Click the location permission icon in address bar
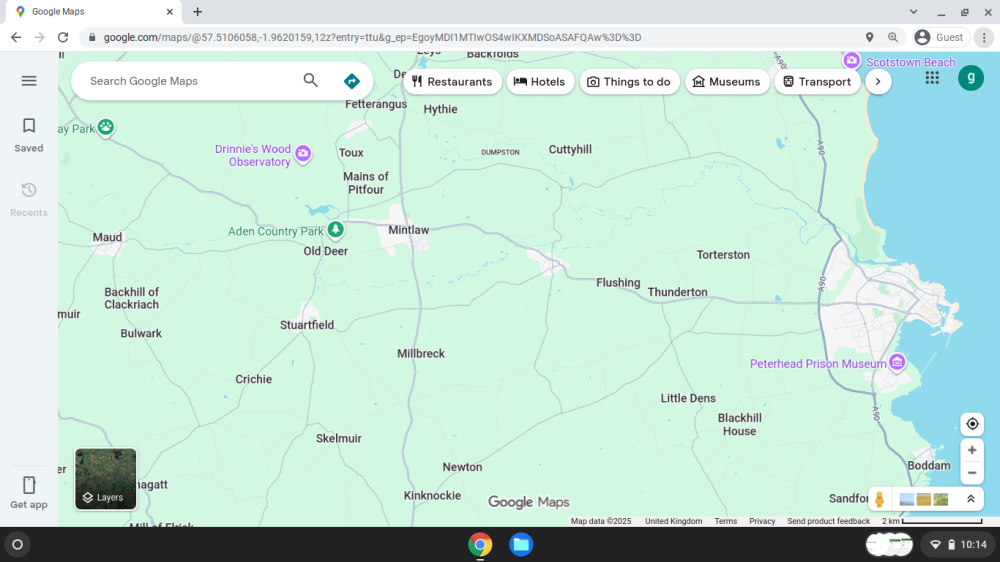The height and width of the screenshot is (562, 1000). pyautogui.click(x=869, y=38)
